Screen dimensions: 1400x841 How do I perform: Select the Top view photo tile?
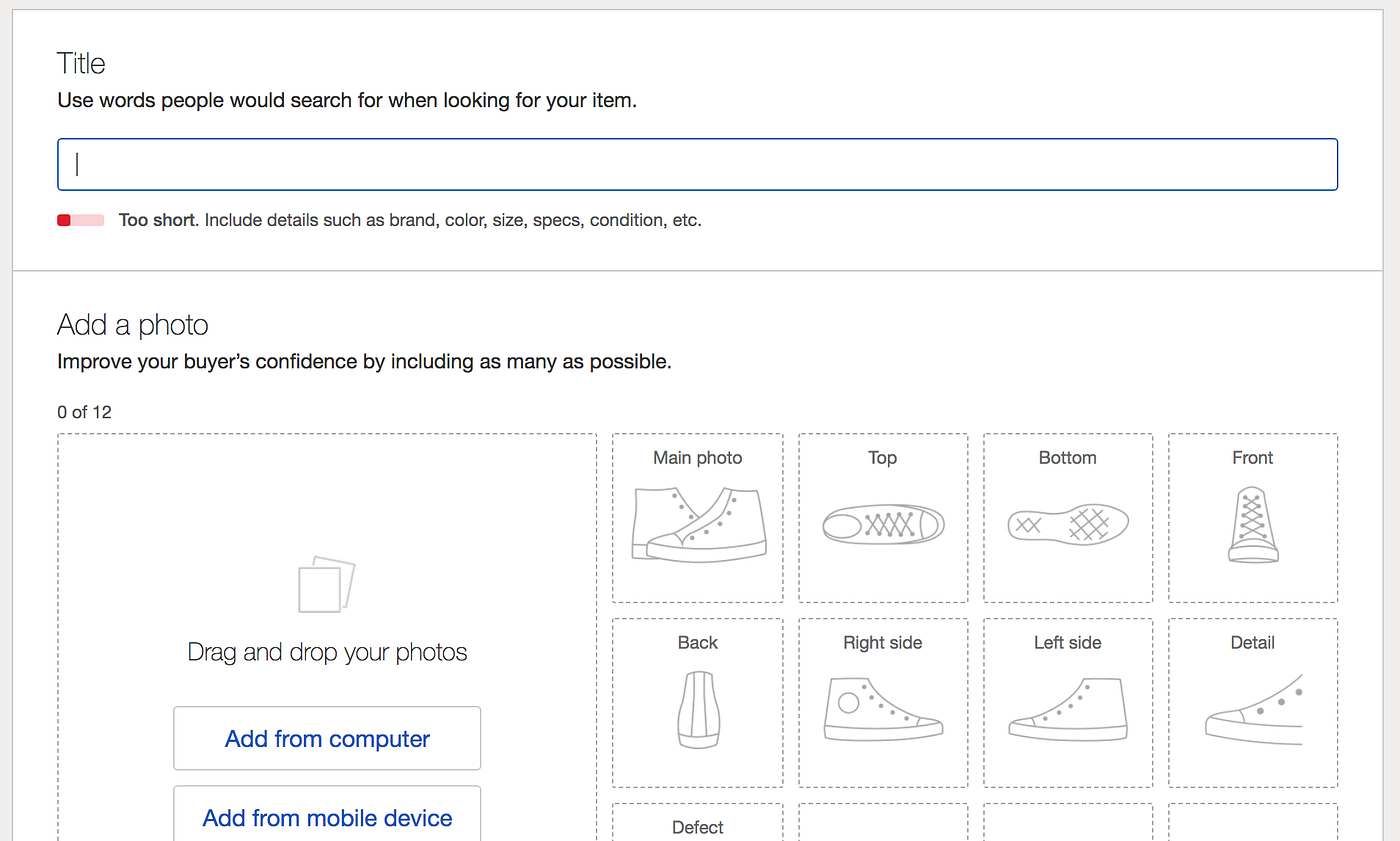point(882,517)
